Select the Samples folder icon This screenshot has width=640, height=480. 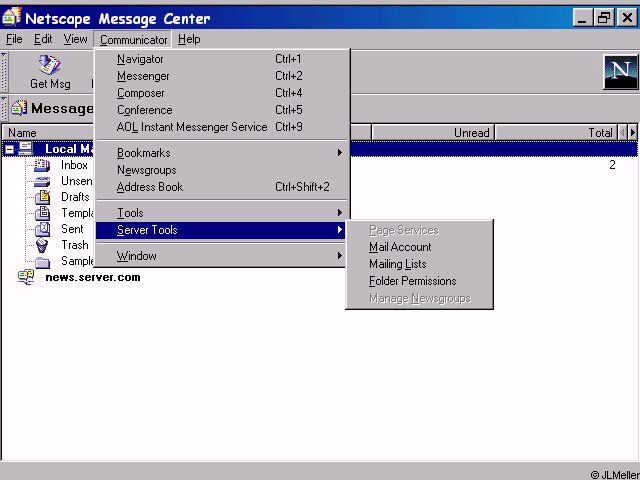(42, 262)
